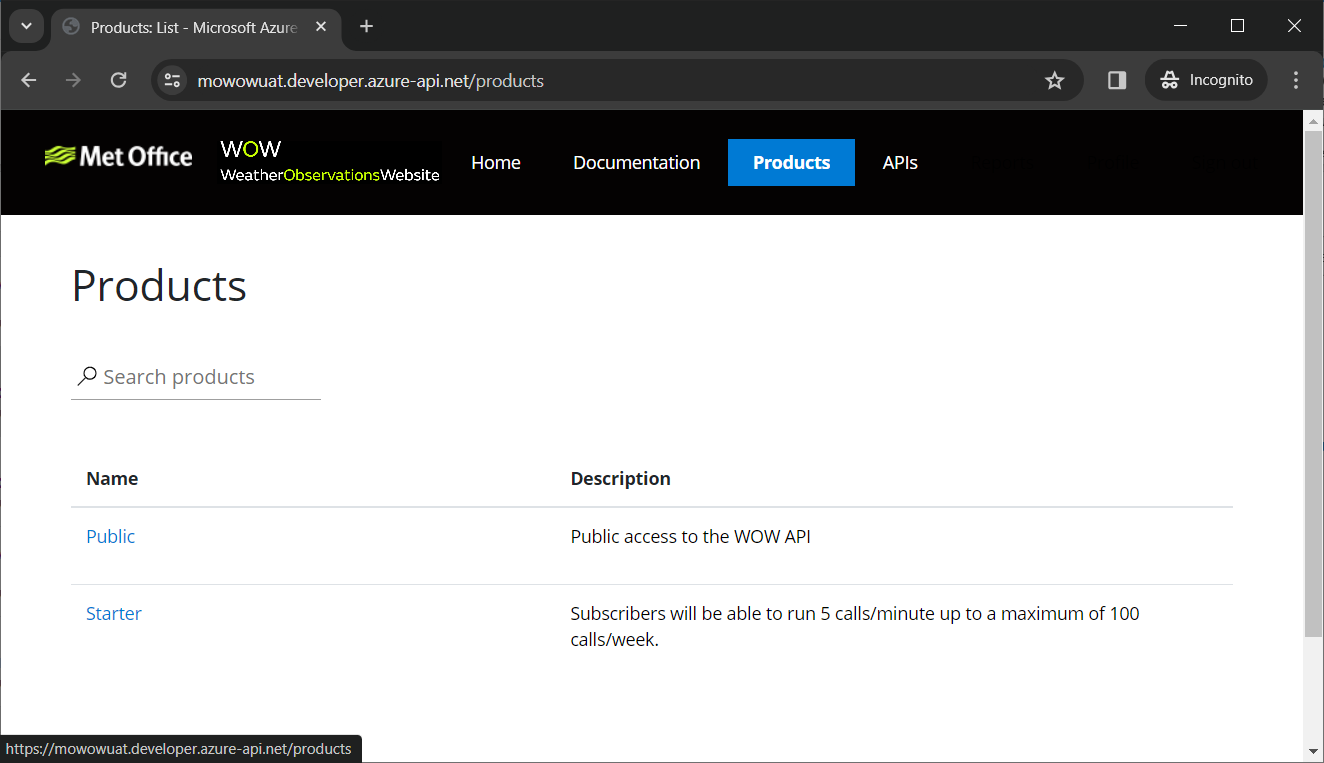1324x763 pixels.
Task: Open the Starter product link
Action: coord(114,614)
